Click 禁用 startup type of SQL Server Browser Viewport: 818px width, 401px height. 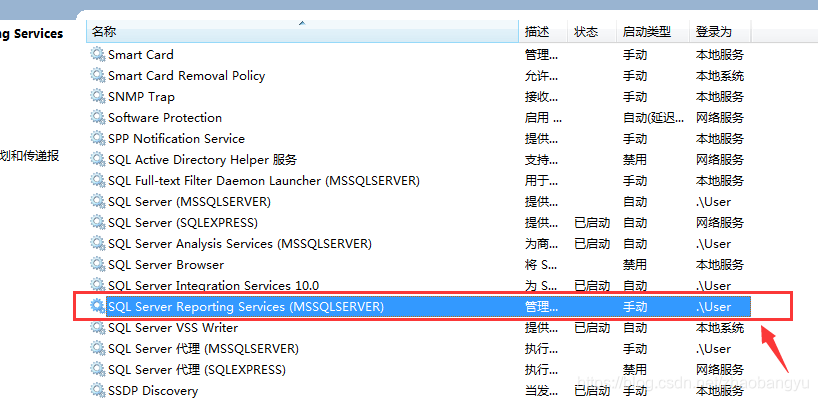coord(635,265)
